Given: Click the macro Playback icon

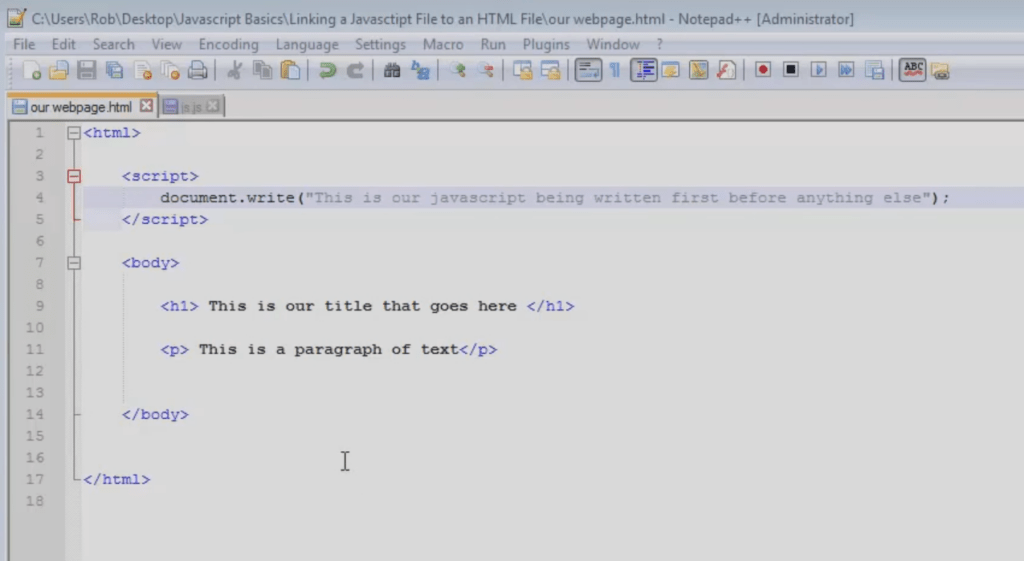Looking at the screenshot, I should [x=818, y=70].
